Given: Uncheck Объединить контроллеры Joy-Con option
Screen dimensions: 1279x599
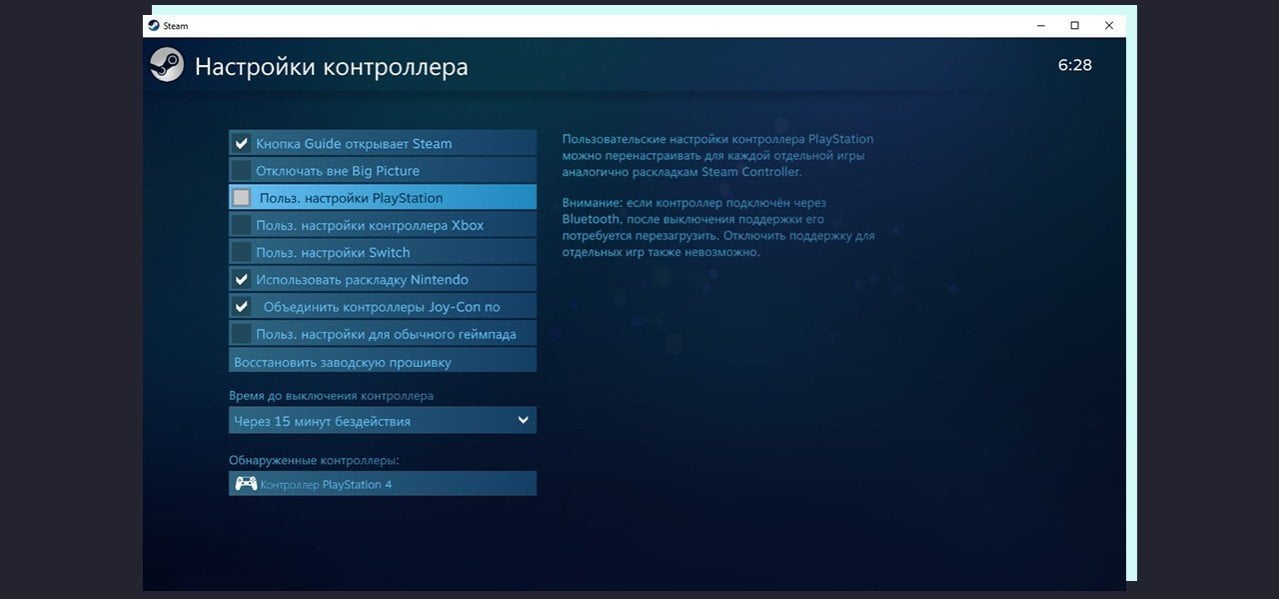Looking at the screenshot, I should click(241, 306).
